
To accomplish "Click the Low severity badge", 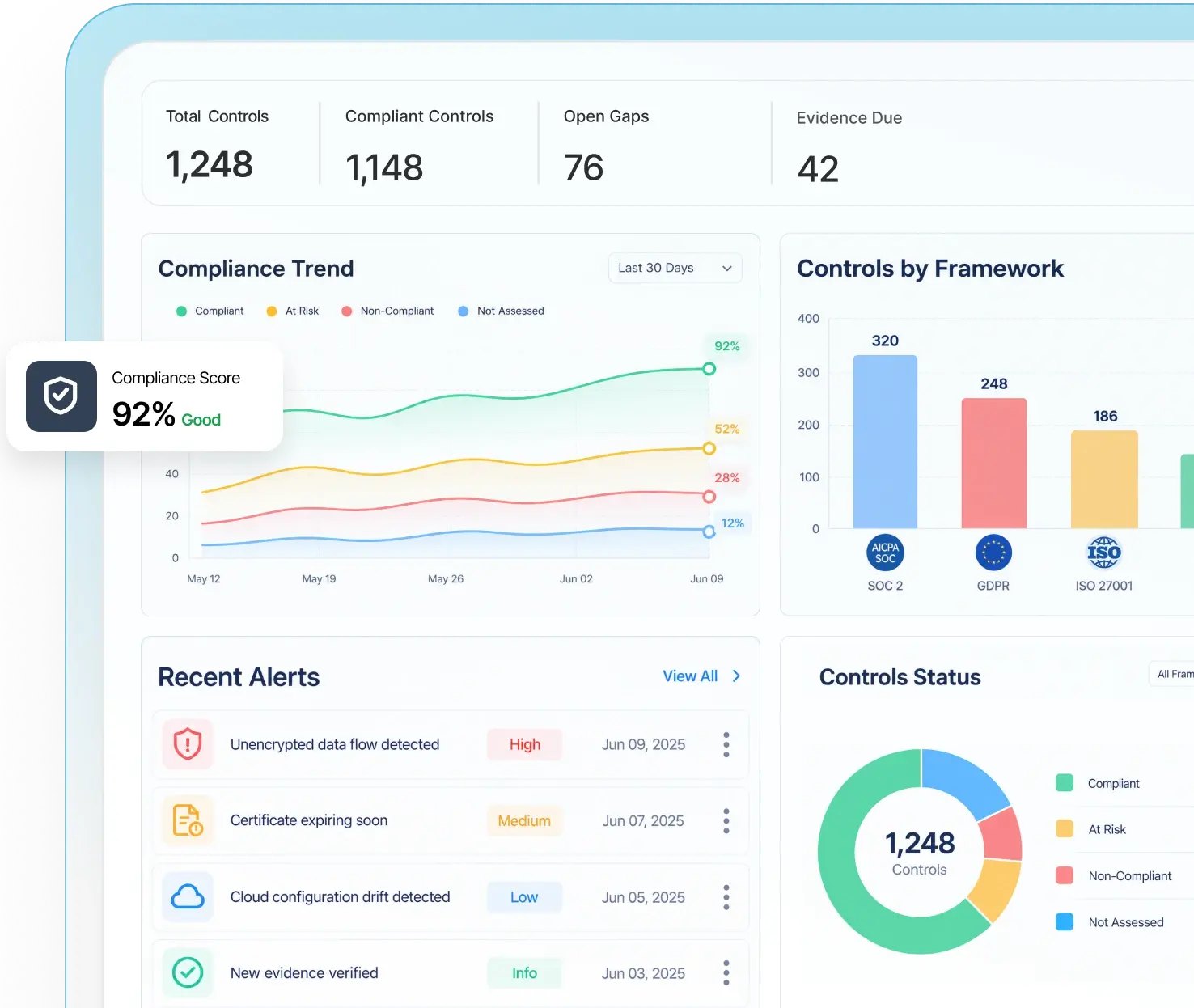I will click(x=524, y=897).
